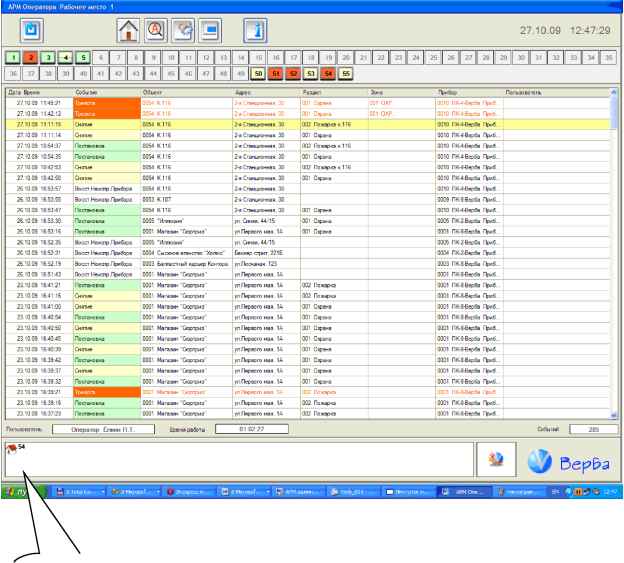Select grey object indicator 36
The width and height of the screenshot is (624, 563).
click(x=13, y=74)
